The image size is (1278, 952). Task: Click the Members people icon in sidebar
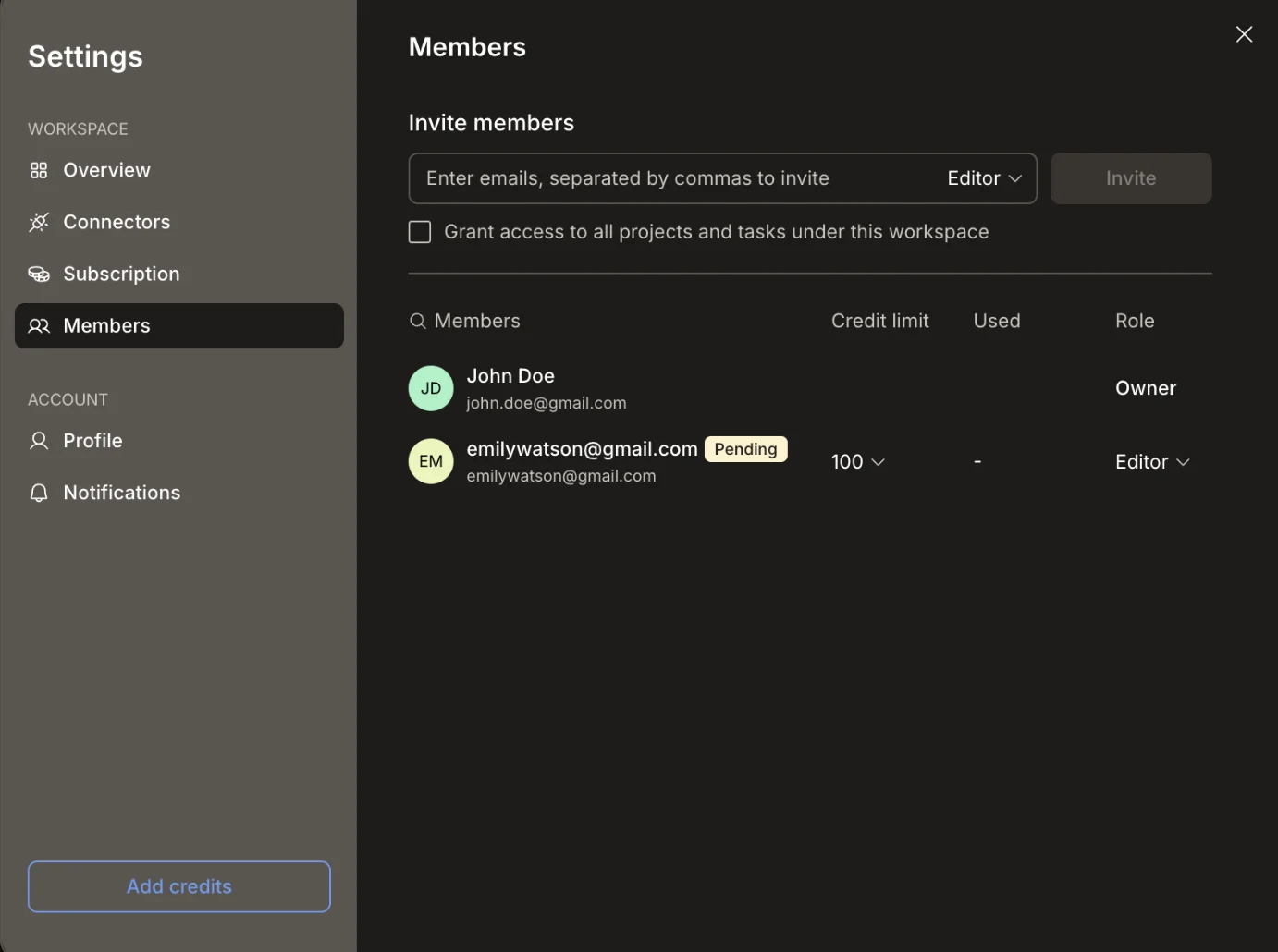click(39, 325)
